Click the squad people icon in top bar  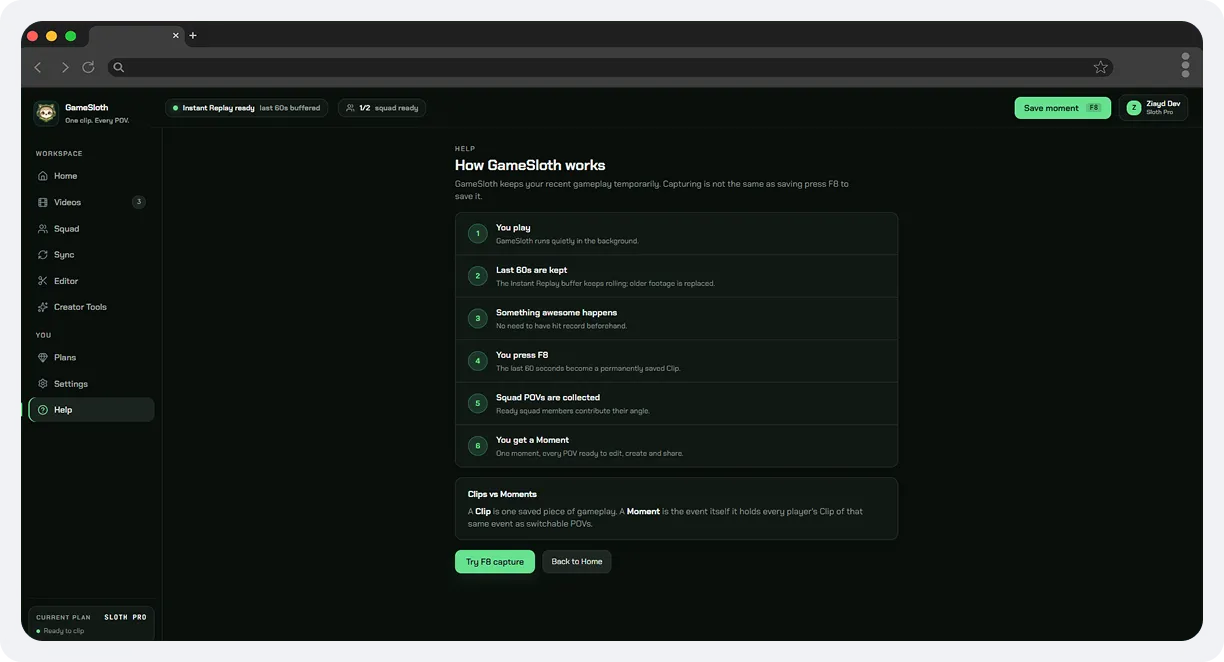pos(350,108)
